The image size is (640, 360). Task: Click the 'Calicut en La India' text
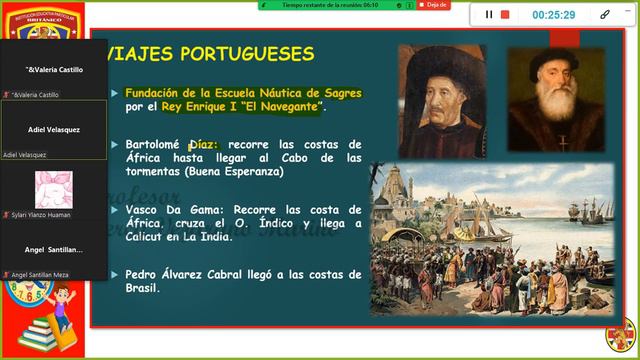(179, 237)
